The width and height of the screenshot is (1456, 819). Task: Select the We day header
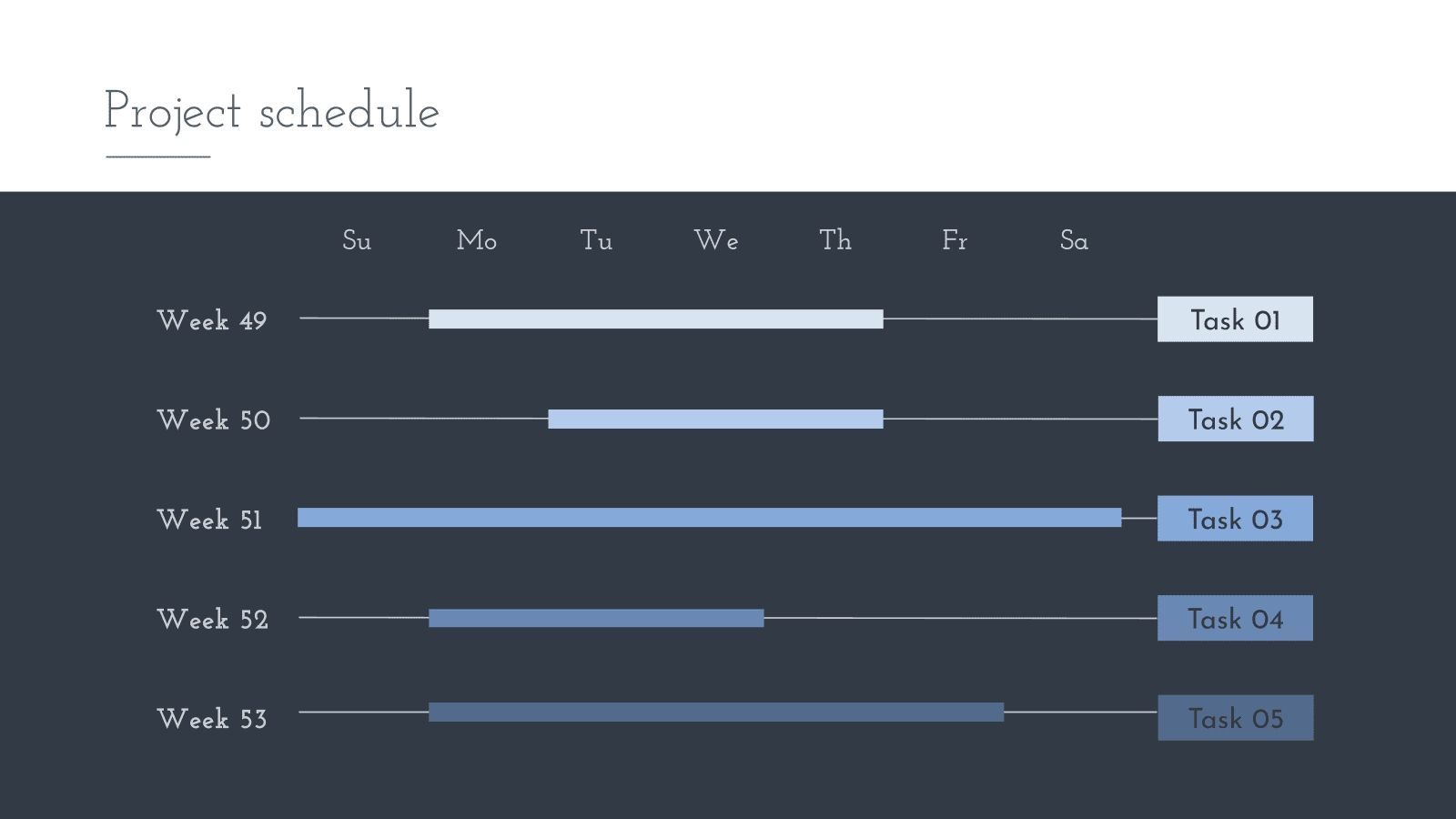coord(716,240)
